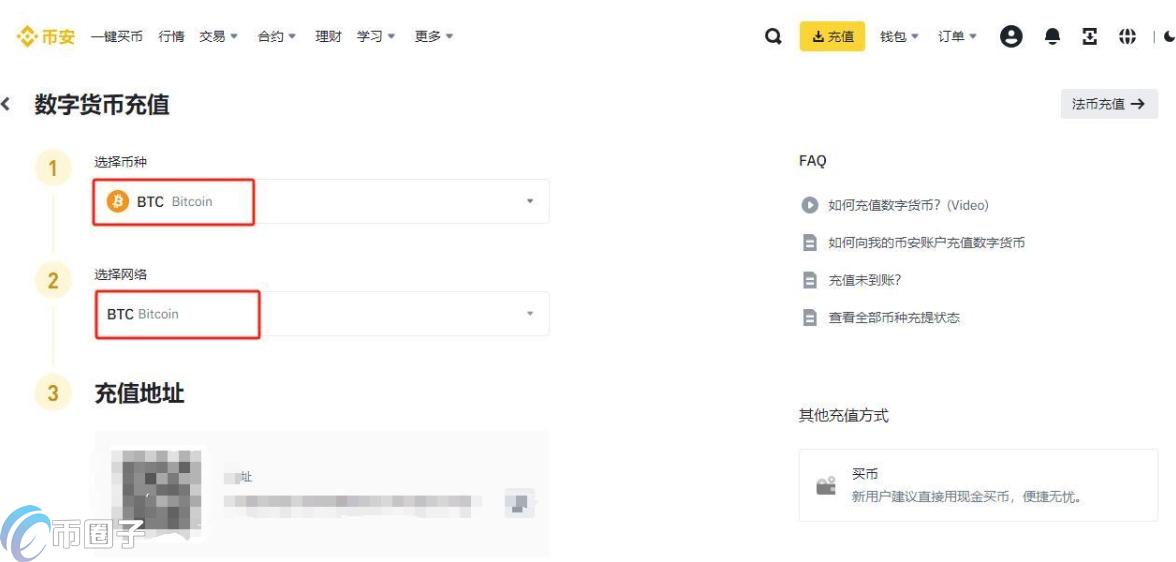Viewport: 1176px width, 562px height.
Task: Select the 买币 buy crypto card
Action: [979, 485]
